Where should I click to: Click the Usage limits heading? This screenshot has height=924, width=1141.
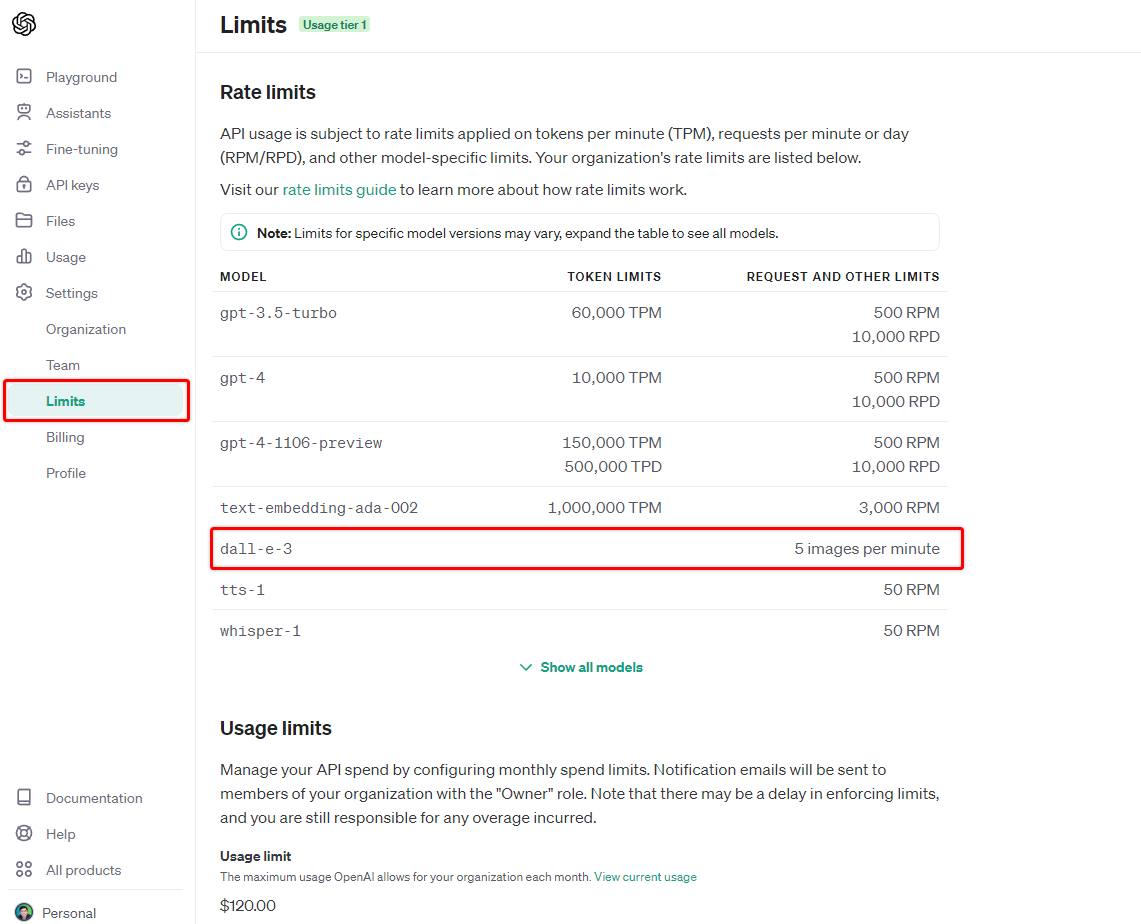(x=276, y=728)
